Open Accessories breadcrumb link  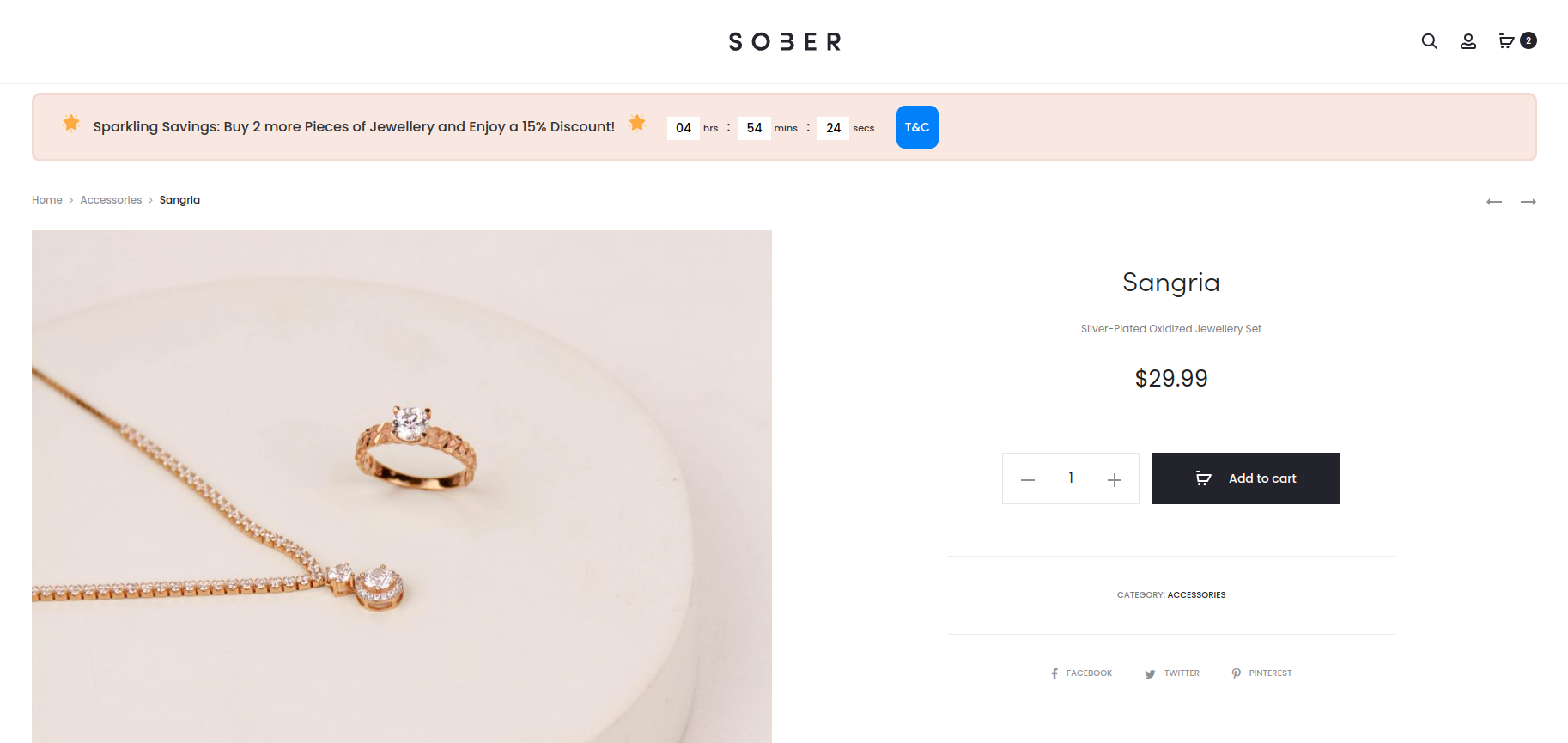click(x=111, y=200)
